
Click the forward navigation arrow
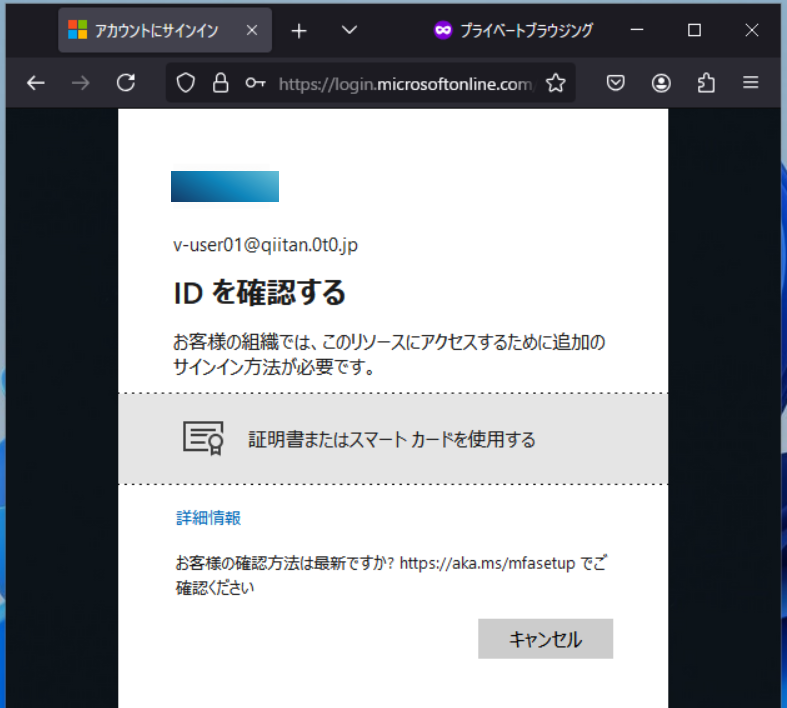[x=80, y=83]
